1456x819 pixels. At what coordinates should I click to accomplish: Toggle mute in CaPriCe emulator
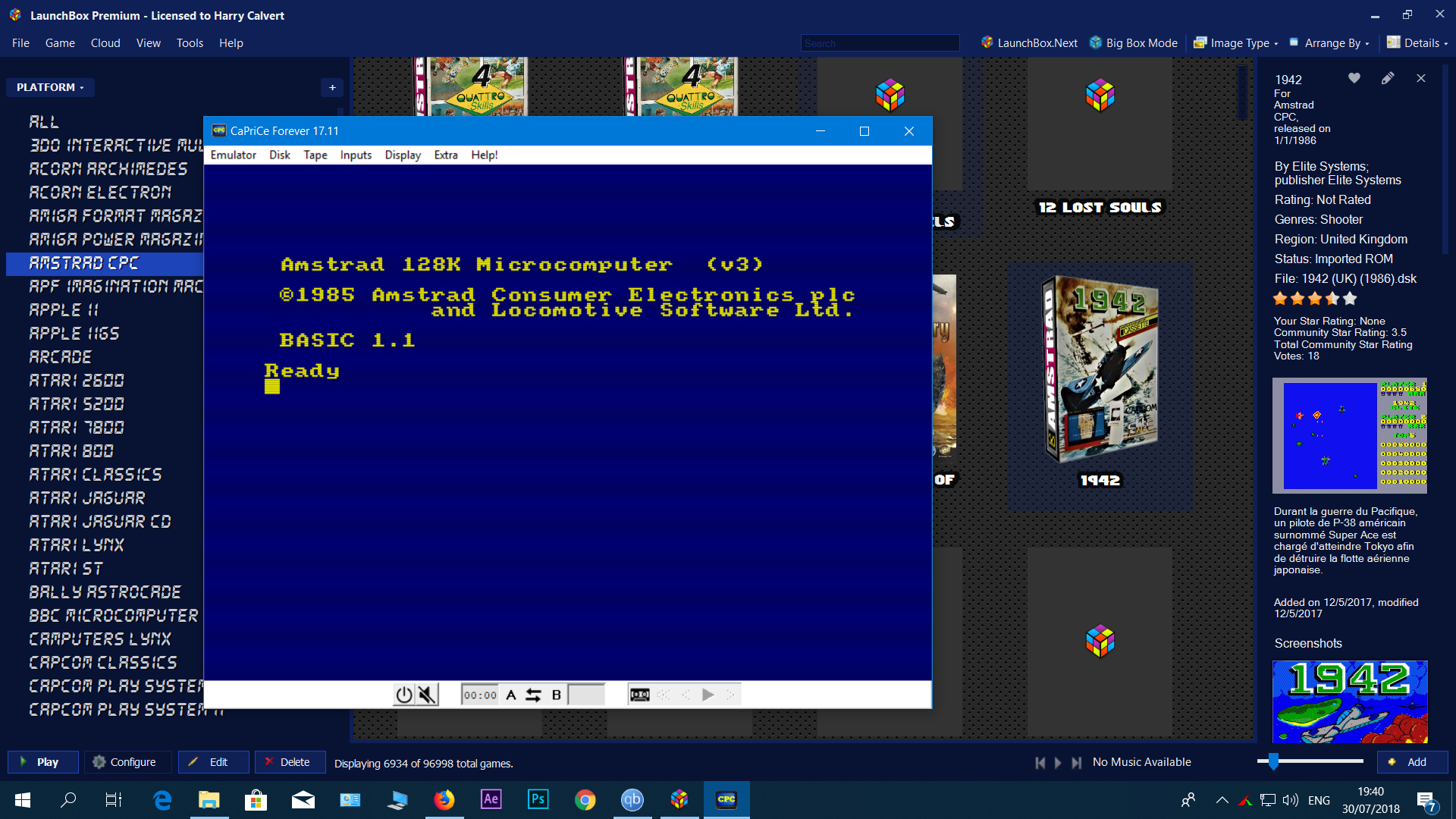427,695
